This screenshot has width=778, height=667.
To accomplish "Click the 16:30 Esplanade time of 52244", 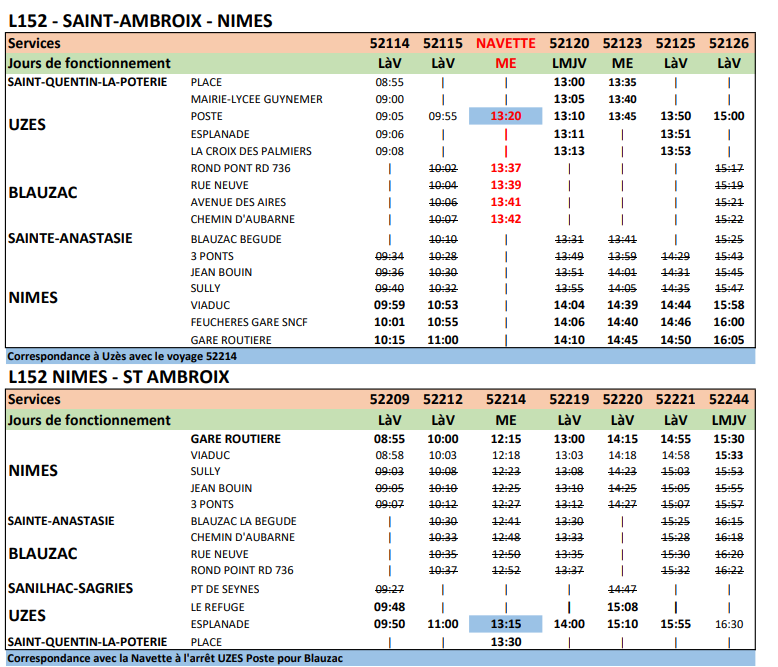I will point(729,624).
